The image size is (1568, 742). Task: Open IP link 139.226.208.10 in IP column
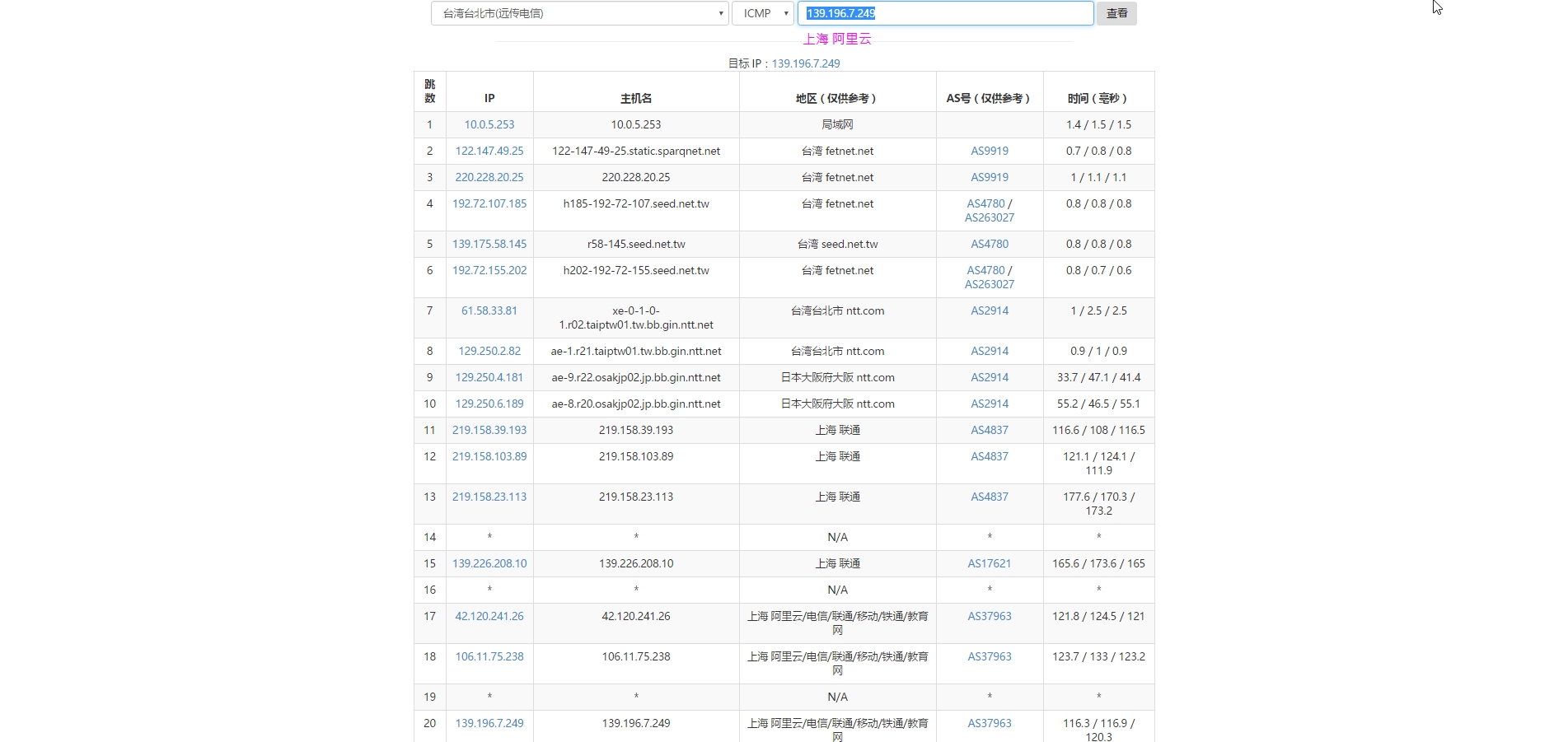tap(489, 563)
